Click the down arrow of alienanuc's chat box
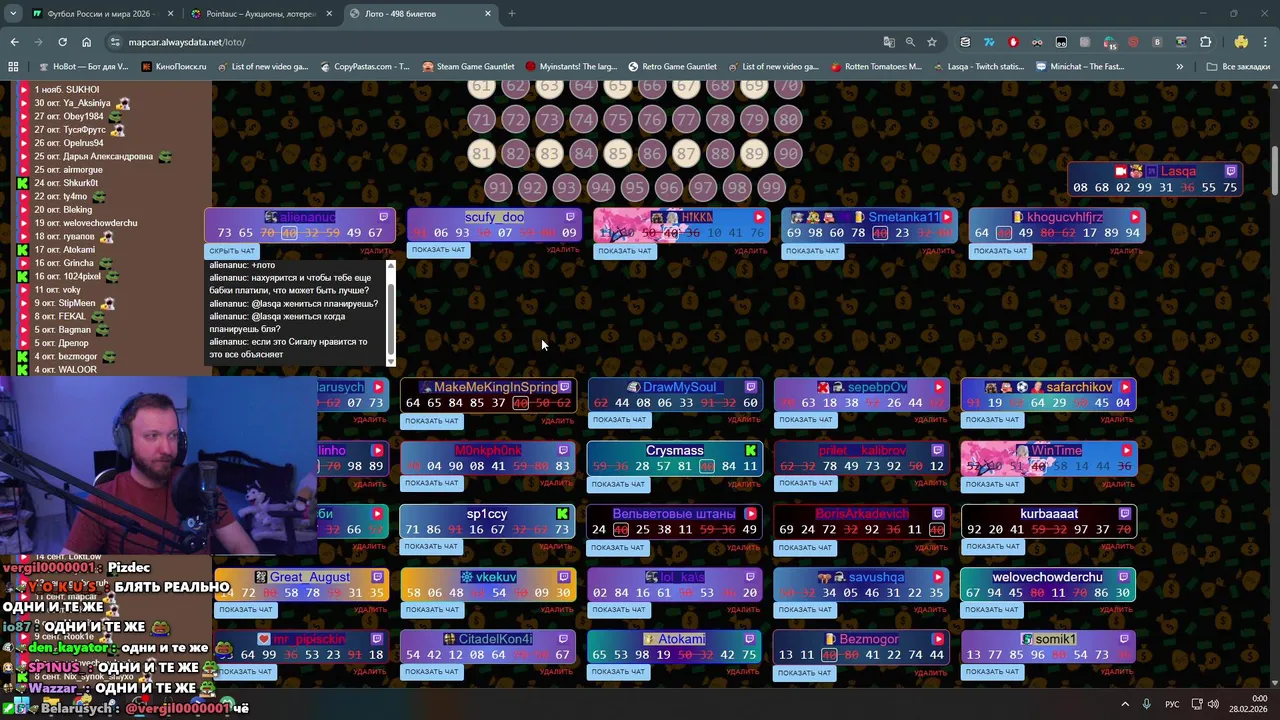 point(391,363)
